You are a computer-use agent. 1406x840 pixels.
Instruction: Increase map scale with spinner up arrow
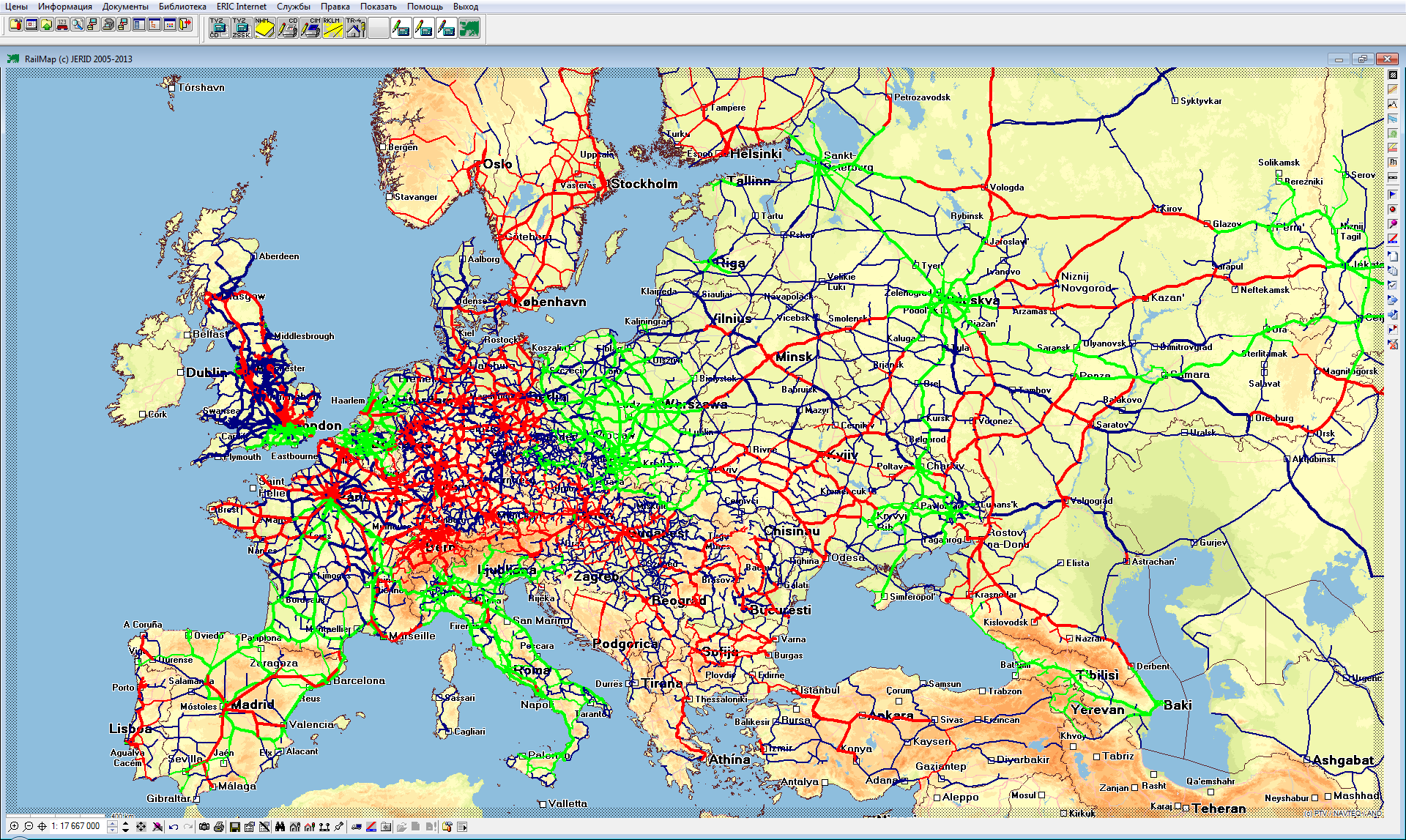click(112, 823)
